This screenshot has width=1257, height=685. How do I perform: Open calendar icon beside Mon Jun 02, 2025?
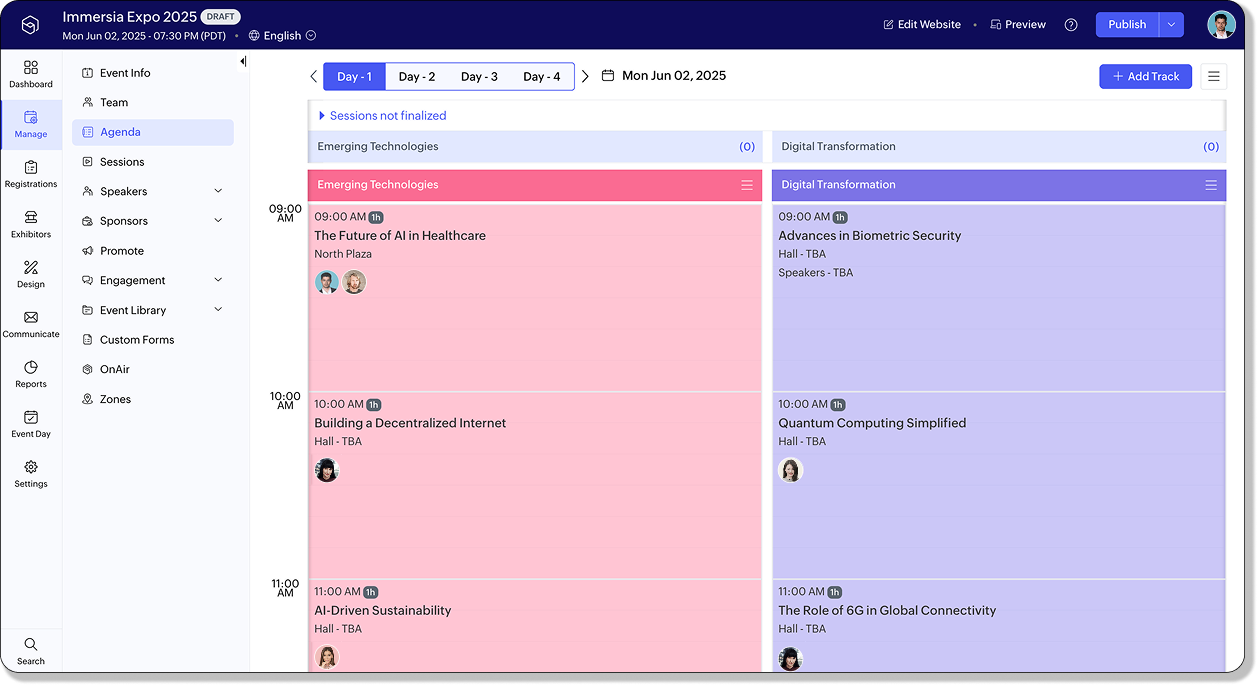point(608,75)
